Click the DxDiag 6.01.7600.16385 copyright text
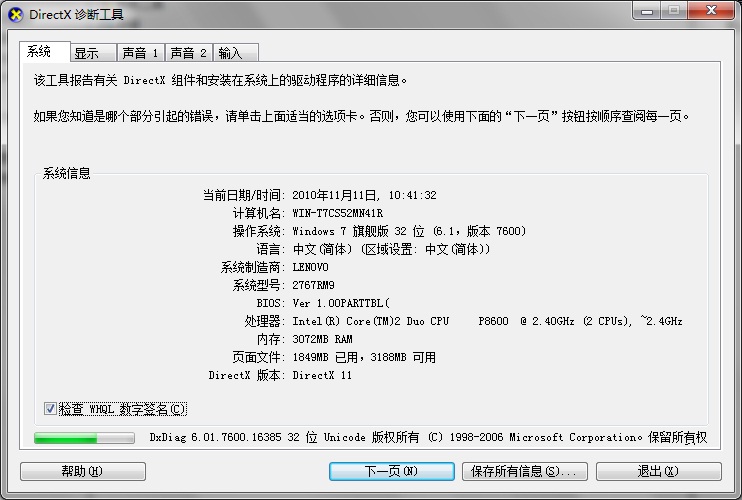Image resolution: width=742 pixels, height=500 pixels. (428, 437)
